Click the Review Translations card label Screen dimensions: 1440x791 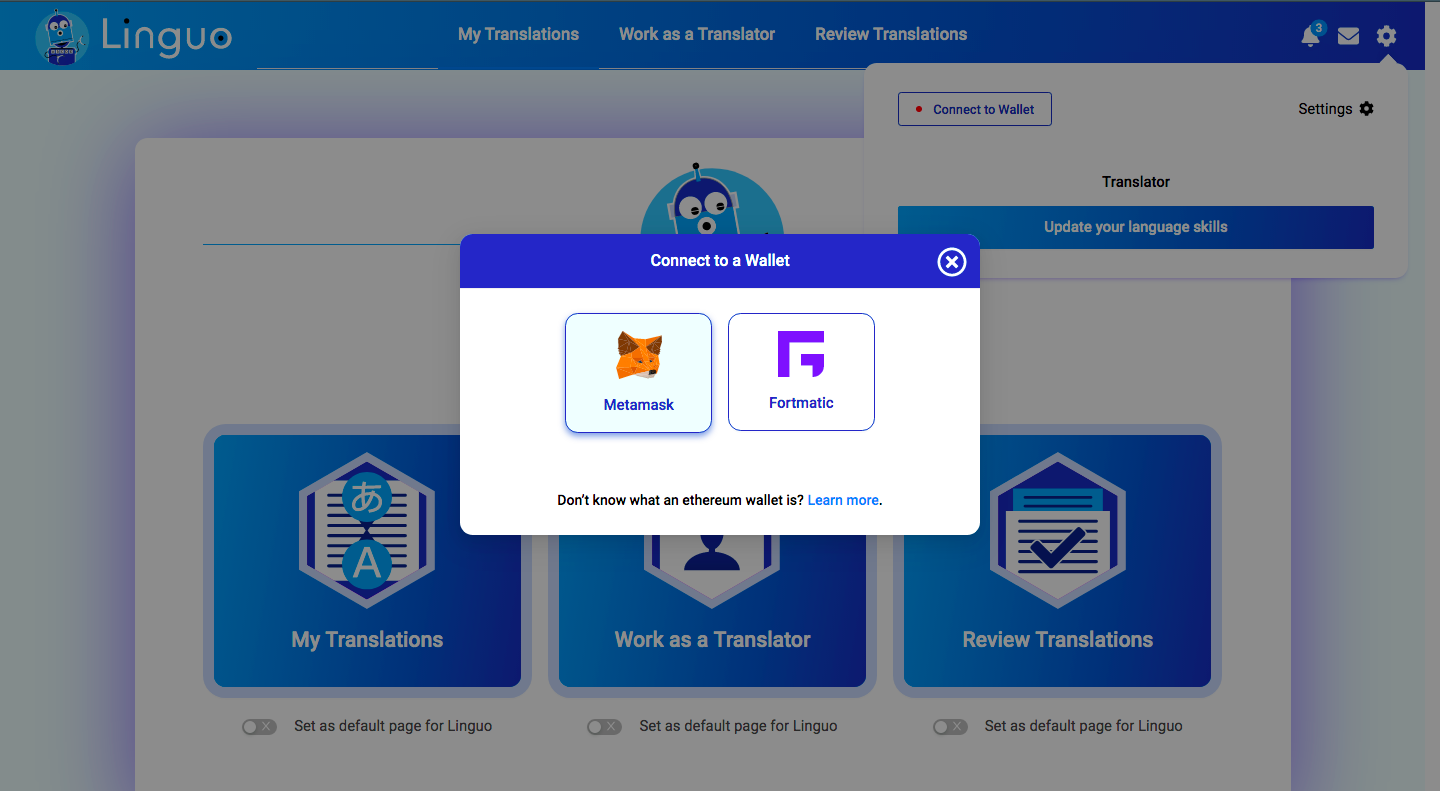(1058, 640)
